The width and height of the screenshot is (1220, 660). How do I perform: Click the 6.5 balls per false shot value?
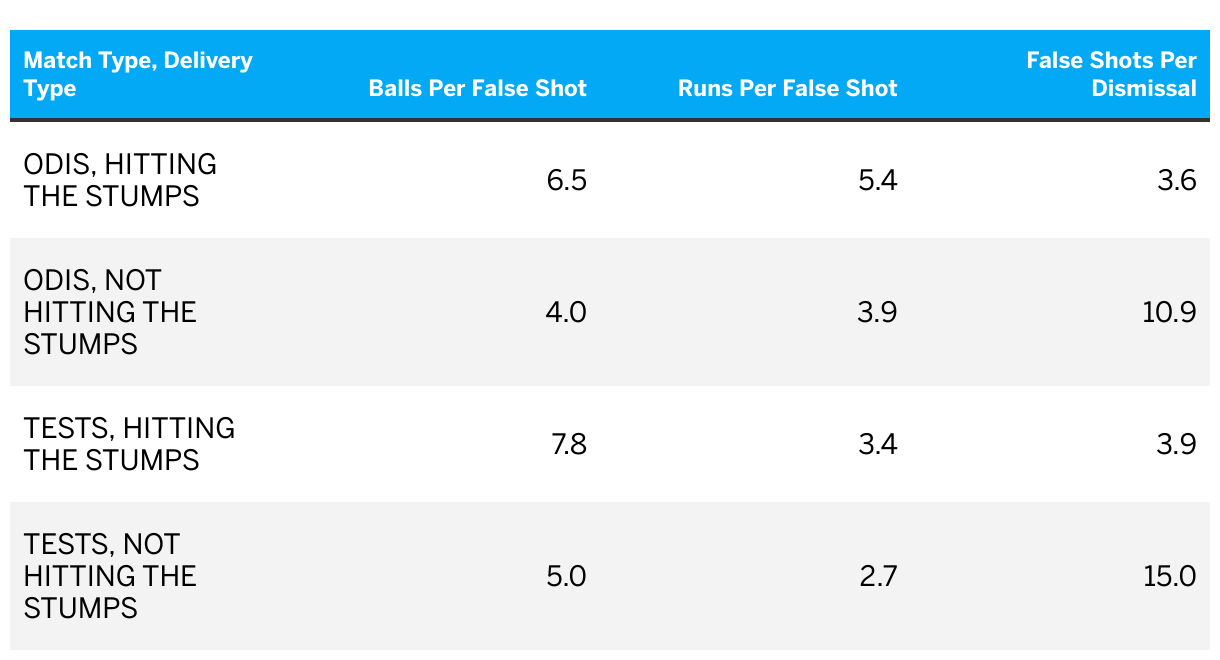pyautogui.click(x=566, y=180)
